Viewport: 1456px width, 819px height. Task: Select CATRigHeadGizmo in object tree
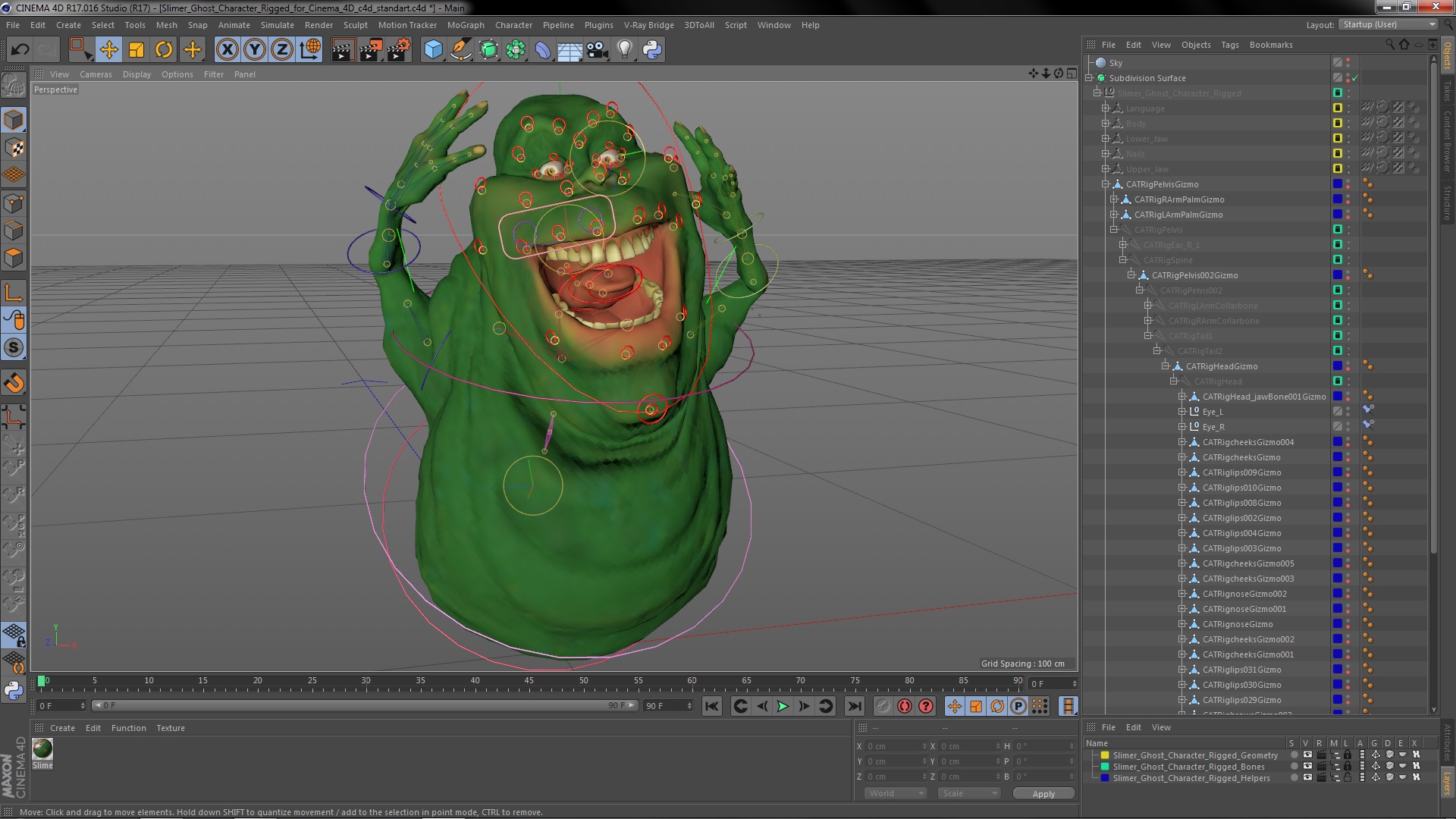1222,366
